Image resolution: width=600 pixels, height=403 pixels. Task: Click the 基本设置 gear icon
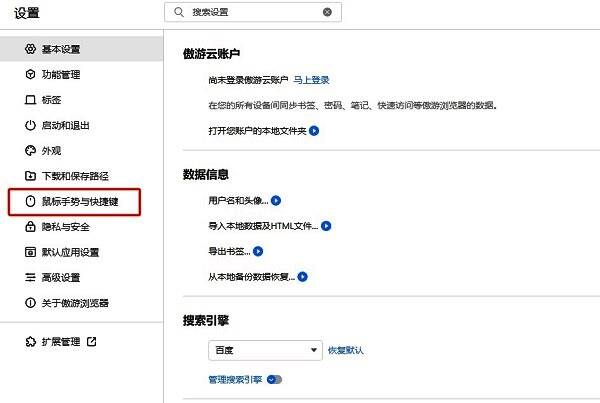point(30,49)
